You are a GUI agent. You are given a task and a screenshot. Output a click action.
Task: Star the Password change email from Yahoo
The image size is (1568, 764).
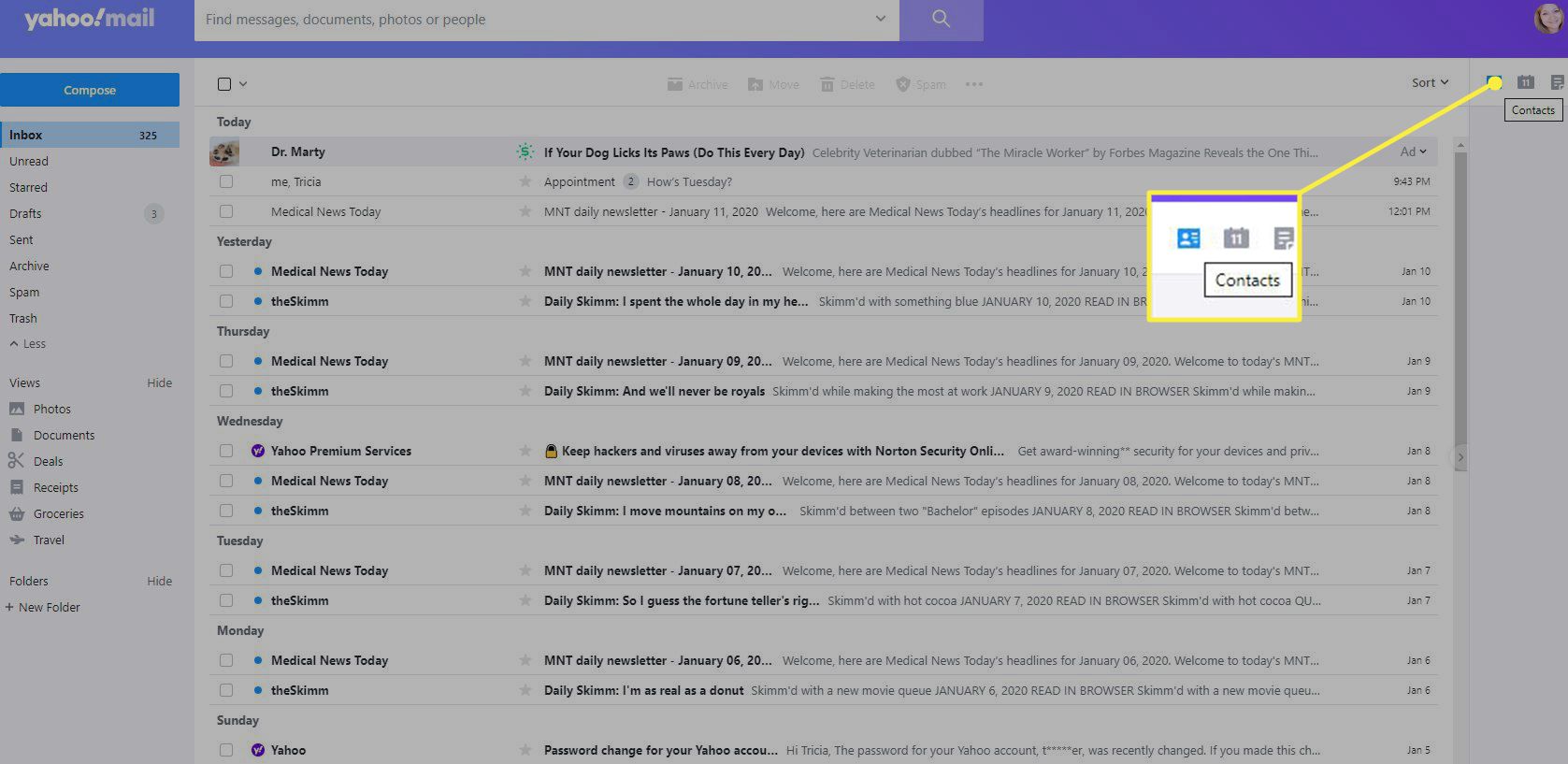[525, 750]
